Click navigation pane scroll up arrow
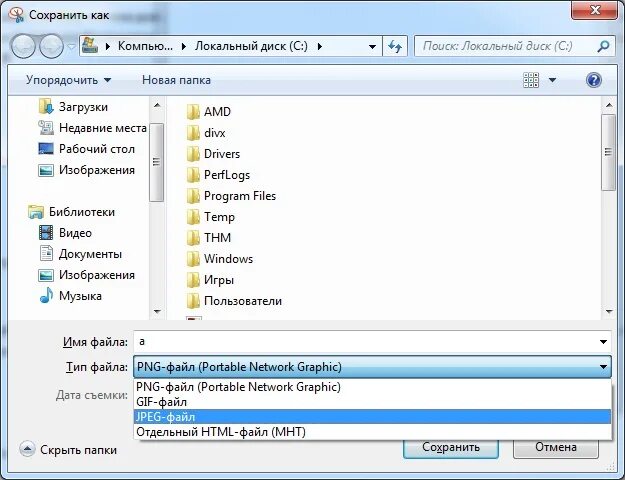Screen dimensions: 625x480 pos(157,105)
